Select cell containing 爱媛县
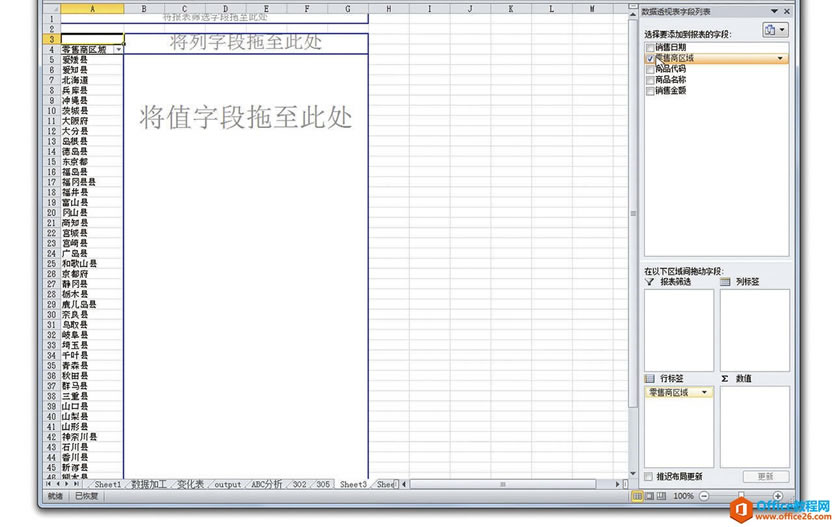835x527 pixels. pyautogui.click(x=92, y=60)
